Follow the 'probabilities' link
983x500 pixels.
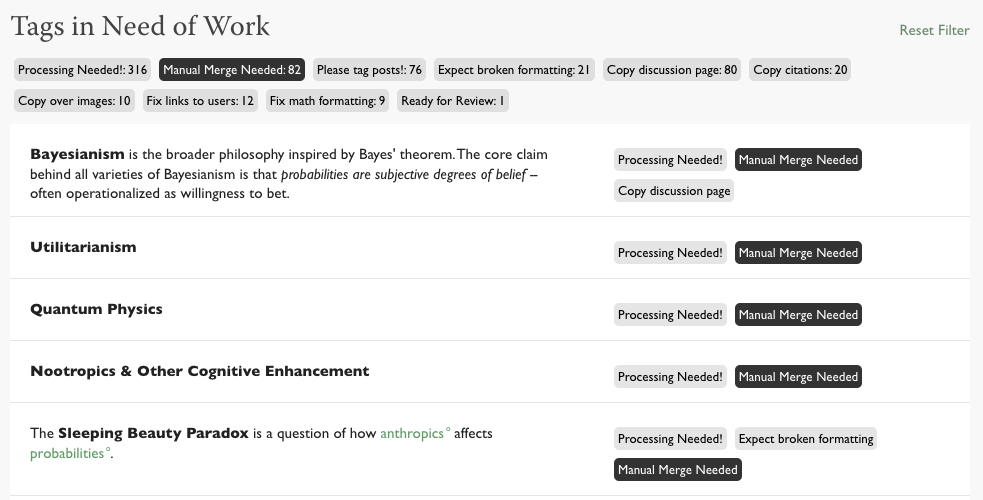[x=67, y=453]
